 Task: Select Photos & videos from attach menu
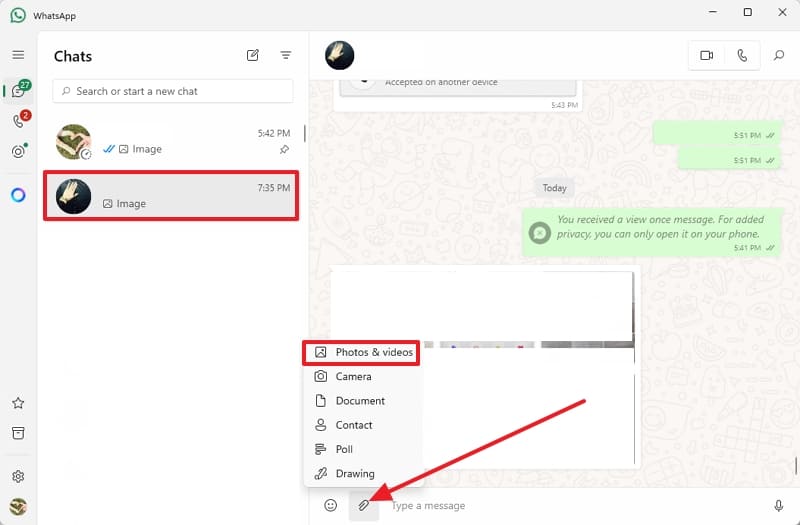(361, 352)
